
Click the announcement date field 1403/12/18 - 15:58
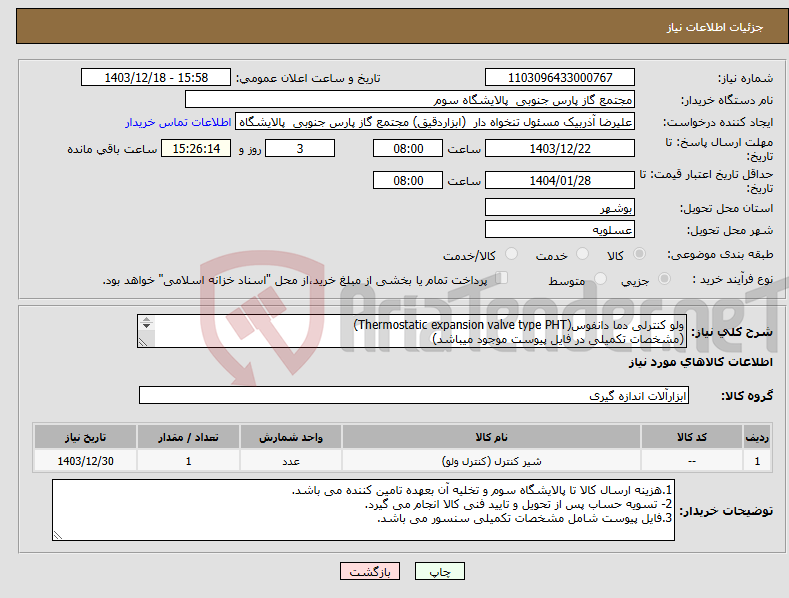pos(156,78)
